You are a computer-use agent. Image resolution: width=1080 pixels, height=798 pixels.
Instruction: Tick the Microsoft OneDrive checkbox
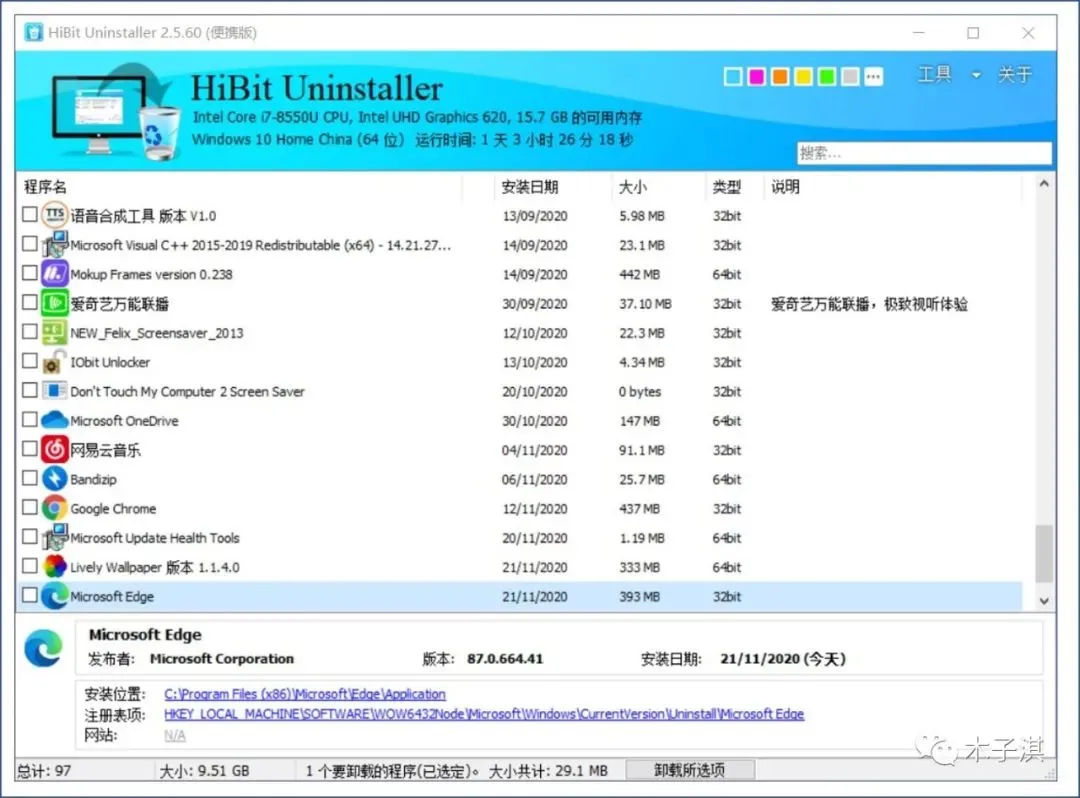click(29, 419)
